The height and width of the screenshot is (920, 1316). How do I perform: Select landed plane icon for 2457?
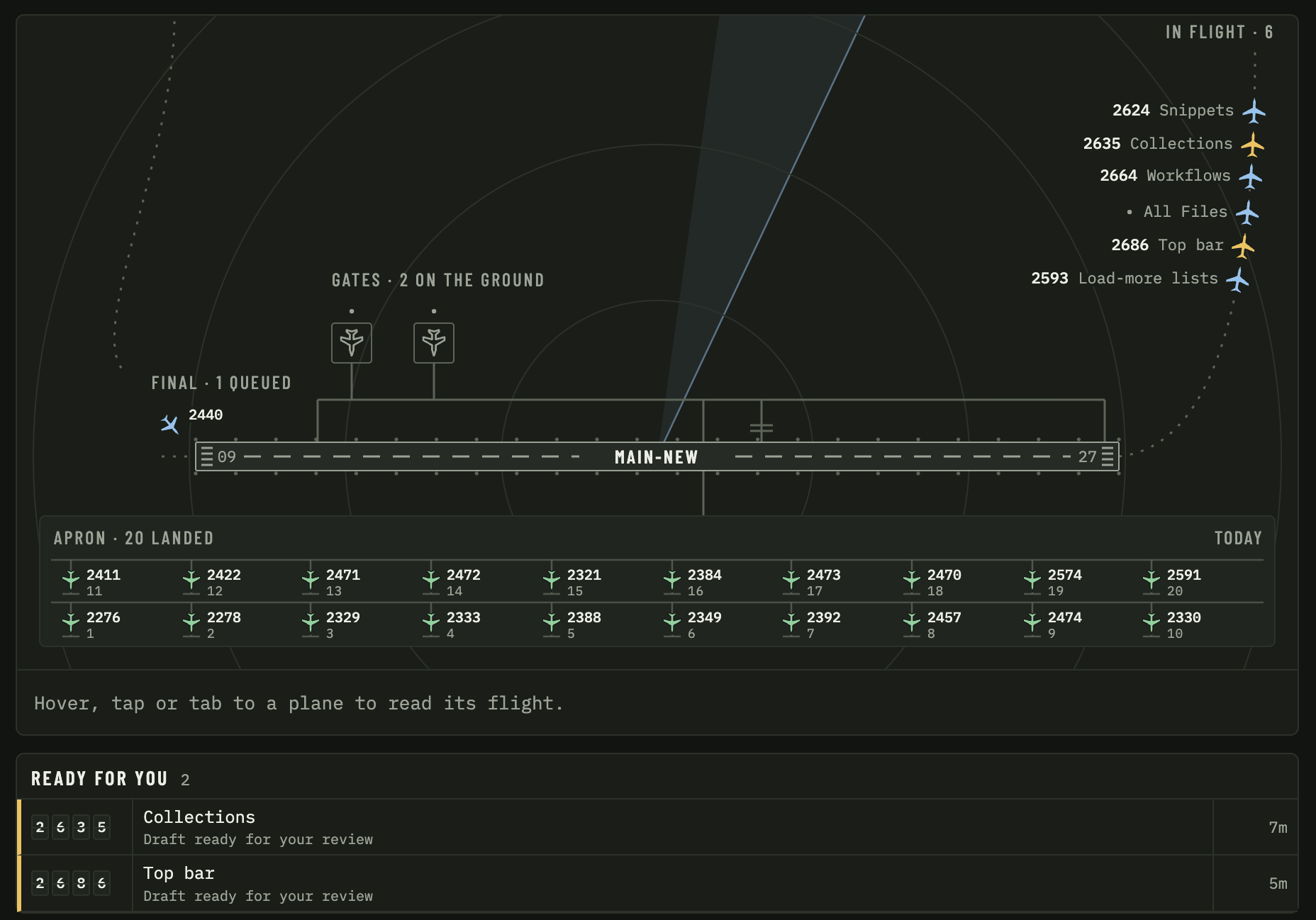[x=912, y=624]
